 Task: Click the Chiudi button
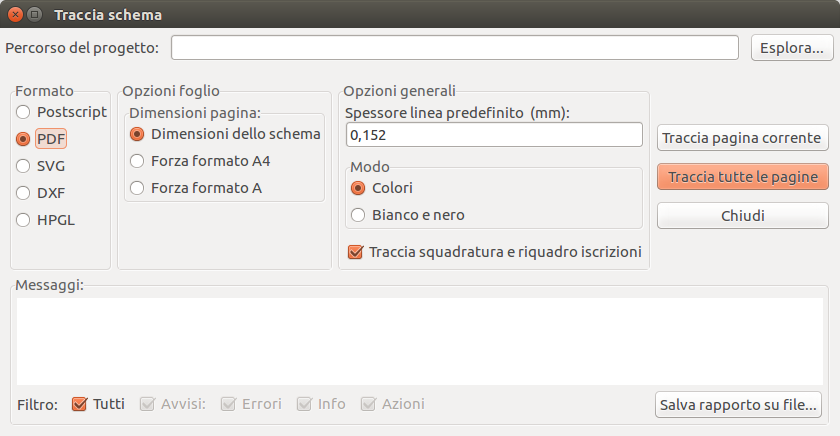tap(742, 215)
